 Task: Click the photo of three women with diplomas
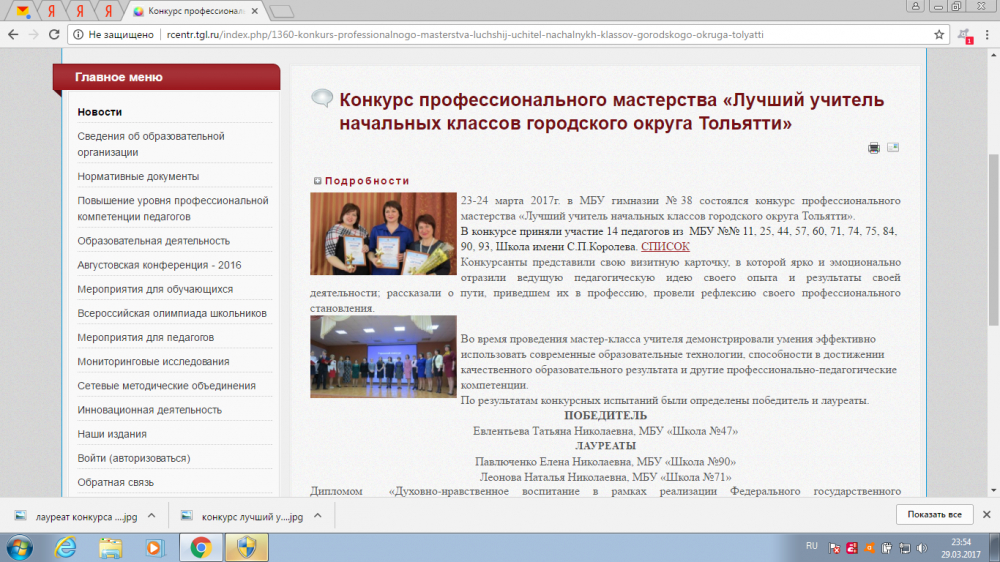click(383, 234)
